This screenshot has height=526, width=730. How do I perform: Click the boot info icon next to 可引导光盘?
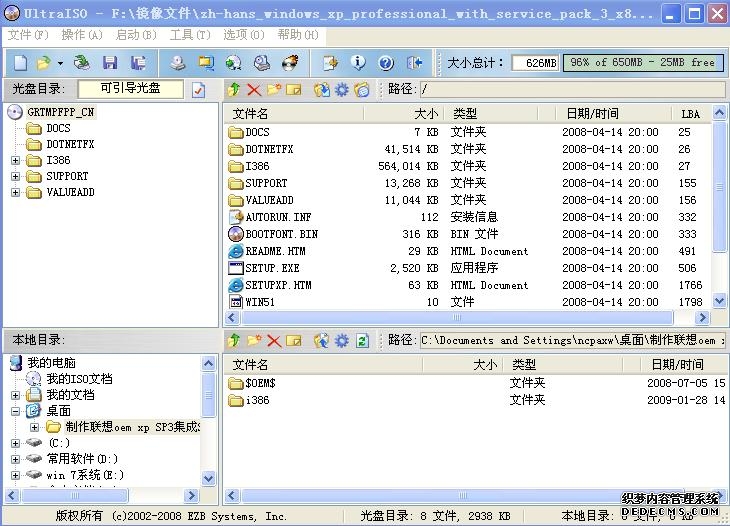pos(198,90)
